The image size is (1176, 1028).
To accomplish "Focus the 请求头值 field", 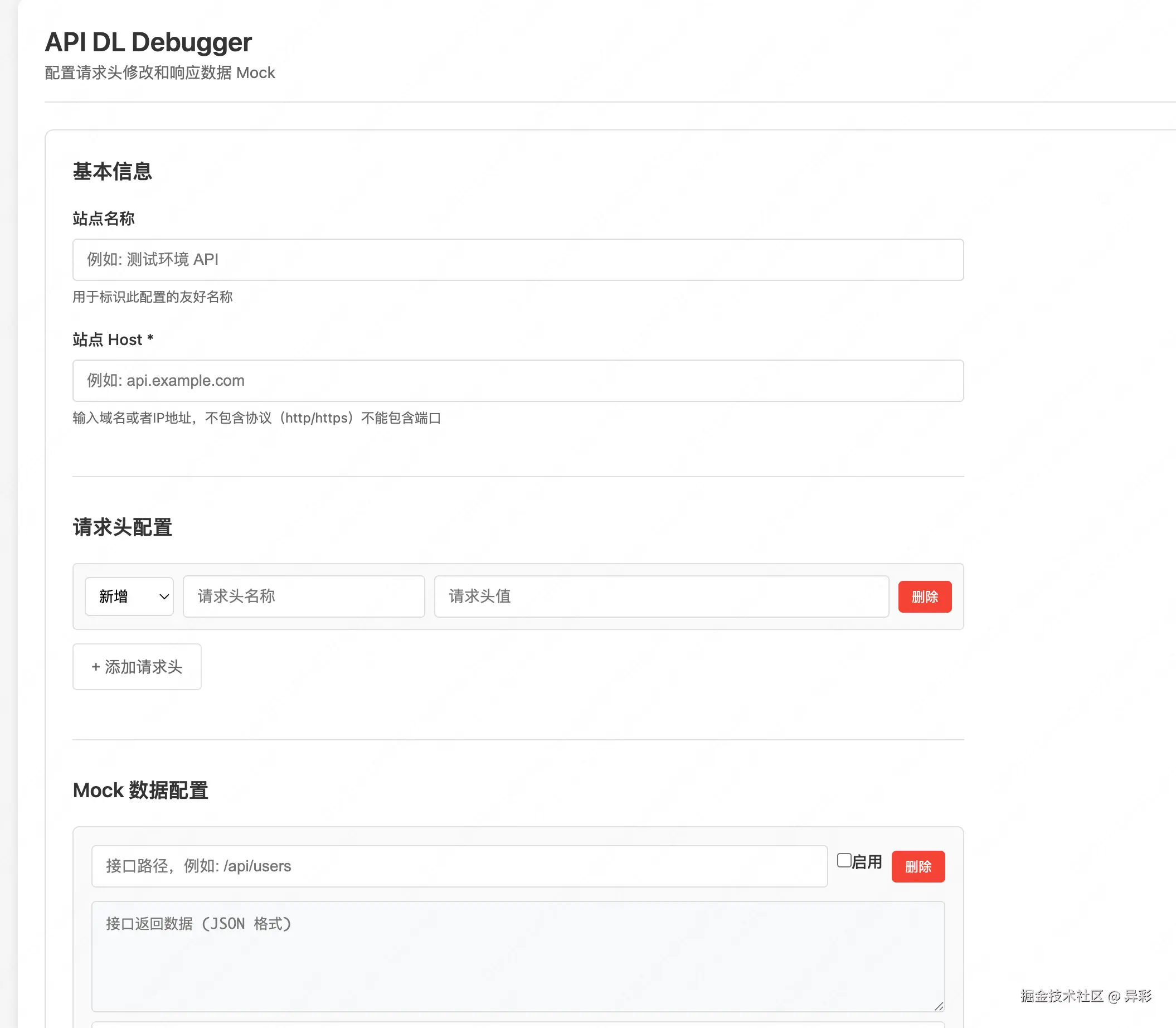I will click(x=661, y=597).
